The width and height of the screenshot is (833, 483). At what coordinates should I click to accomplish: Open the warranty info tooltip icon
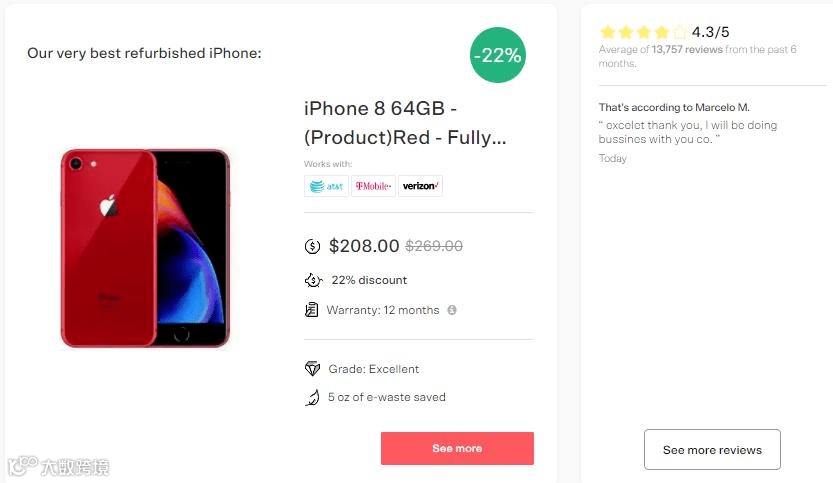pos(452,310)
